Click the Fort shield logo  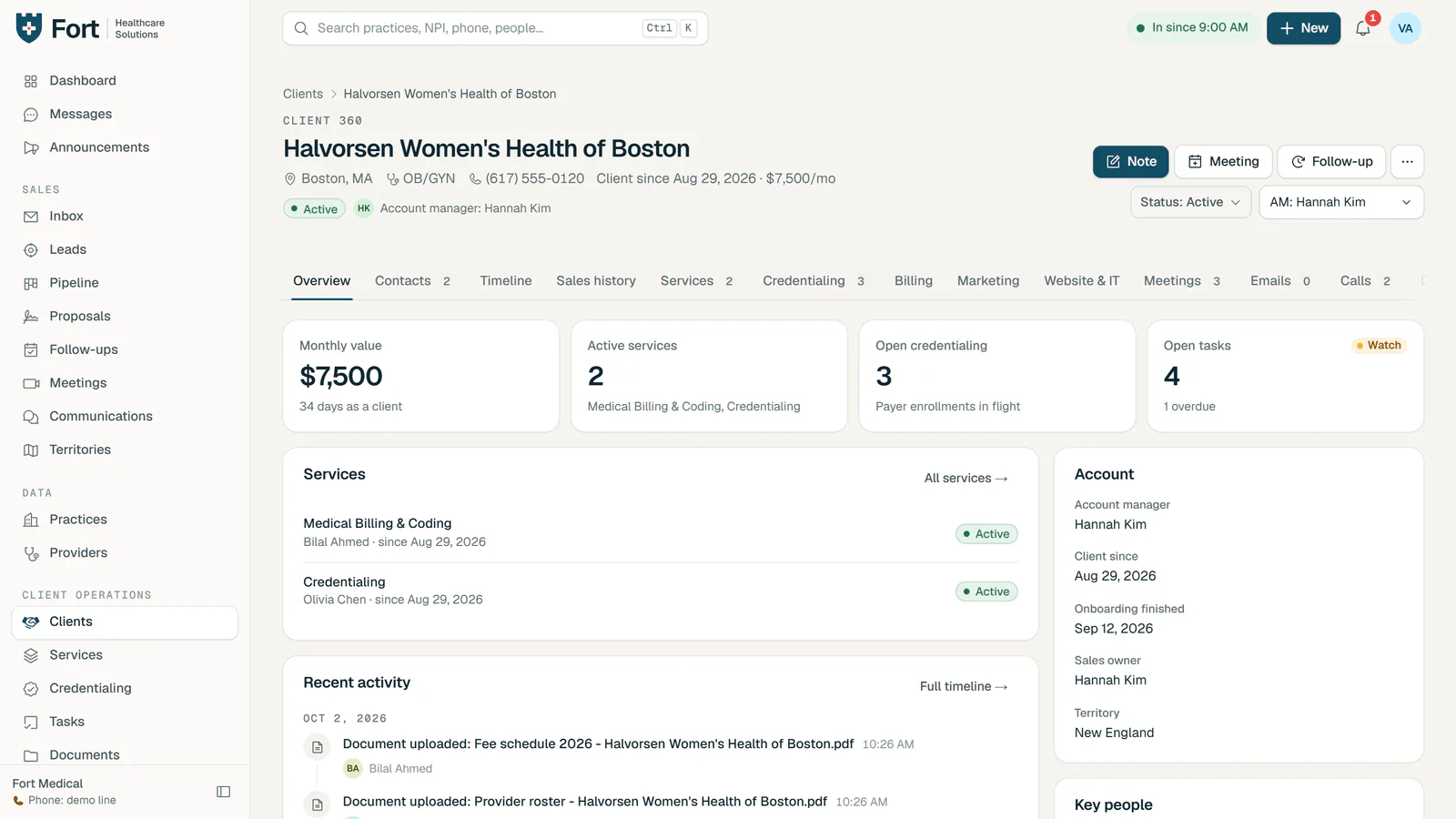[29, 28]
